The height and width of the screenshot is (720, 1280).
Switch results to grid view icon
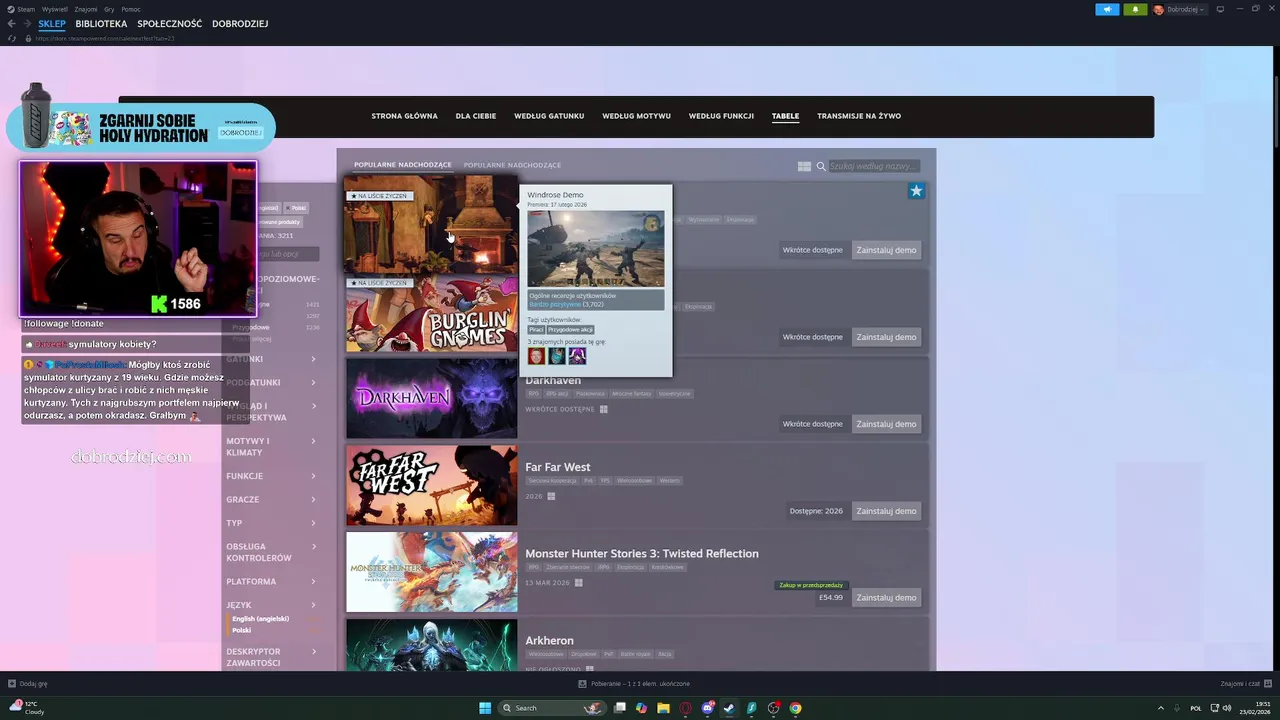[x=804, y=166]
